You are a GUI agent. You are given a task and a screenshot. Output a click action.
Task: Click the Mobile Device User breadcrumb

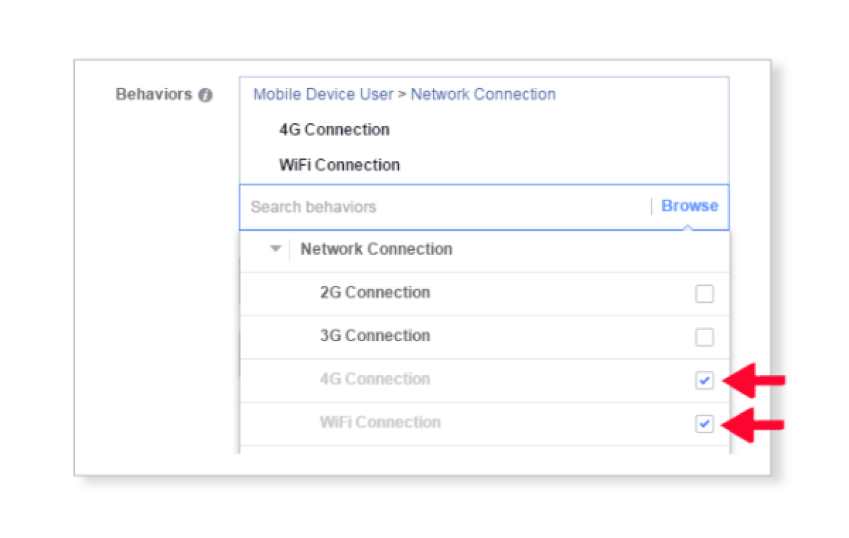click(323, 94)
